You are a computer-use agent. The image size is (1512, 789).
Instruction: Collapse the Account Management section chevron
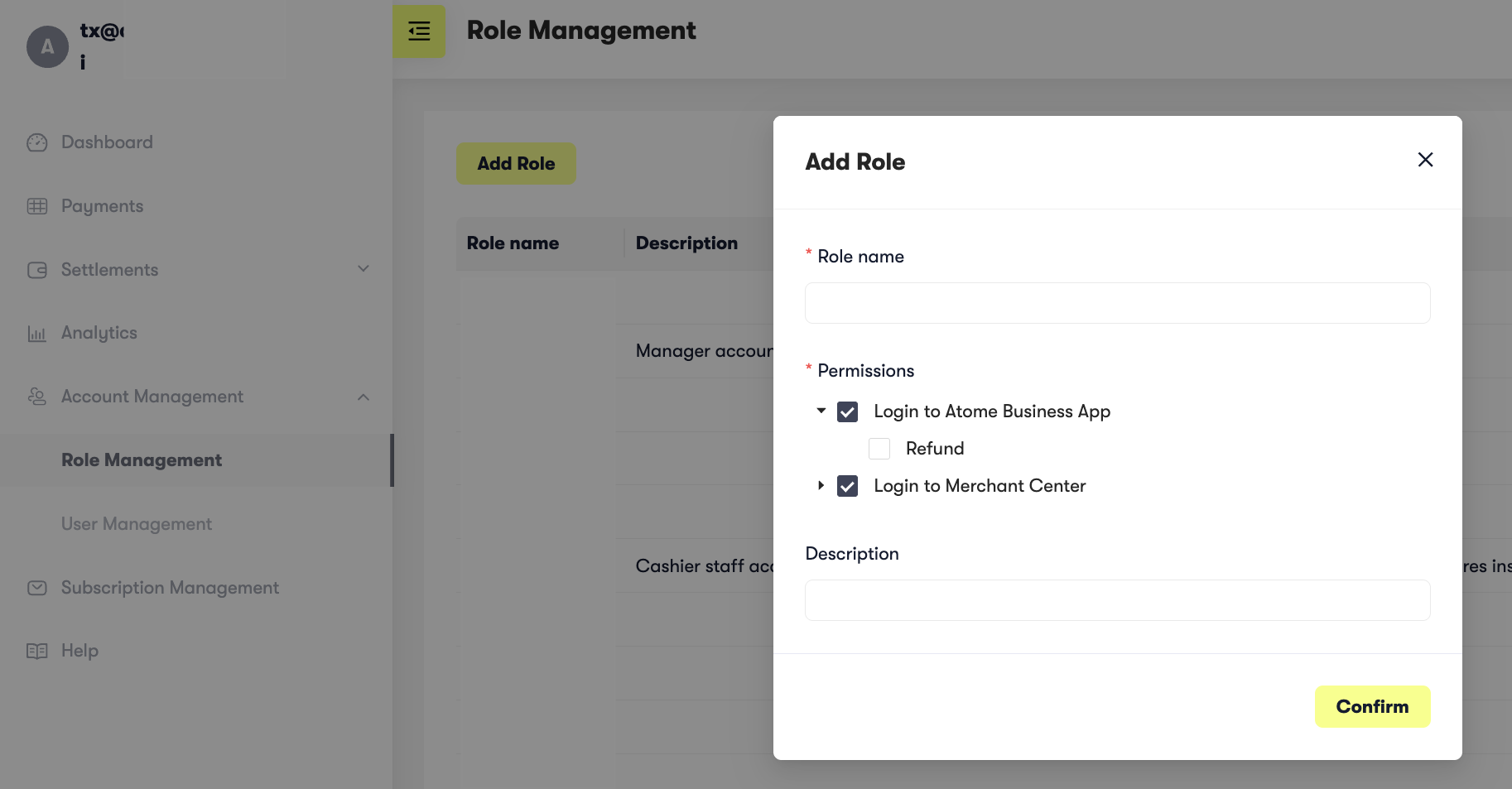(x=364, y=397)
